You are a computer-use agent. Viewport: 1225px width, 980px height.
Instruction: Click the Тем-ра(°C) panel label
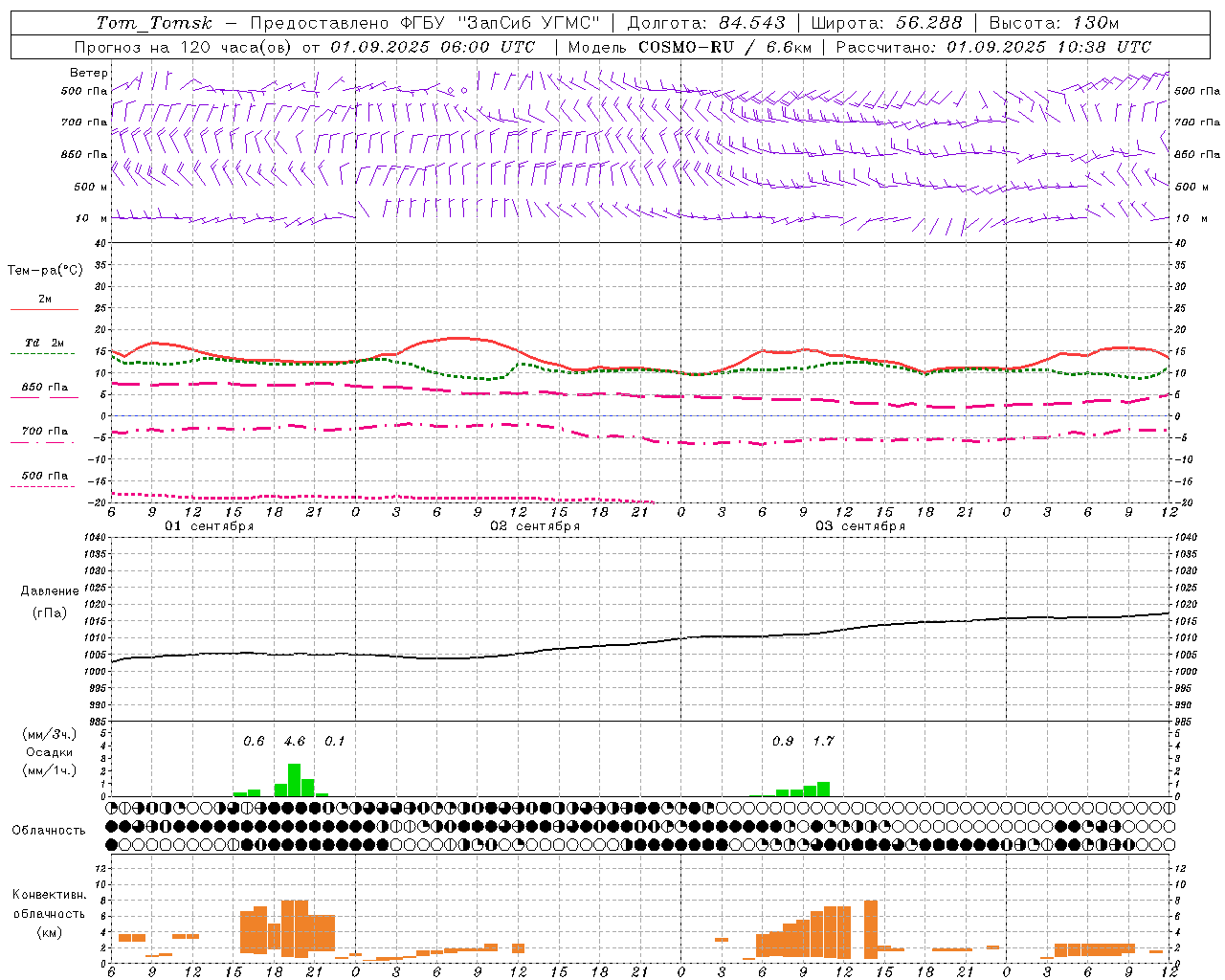coord(45,271)
